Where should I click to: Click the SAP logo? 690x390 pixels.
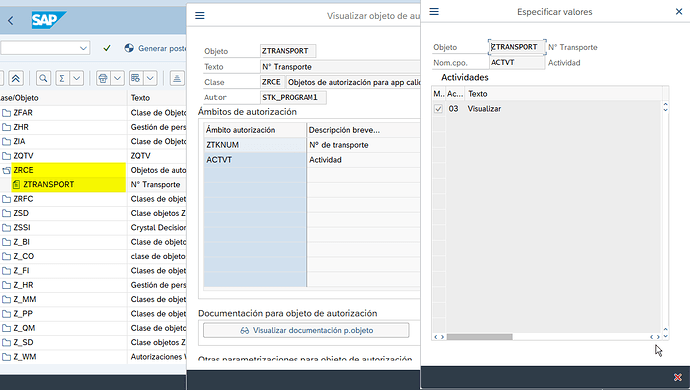pos(48,20)
